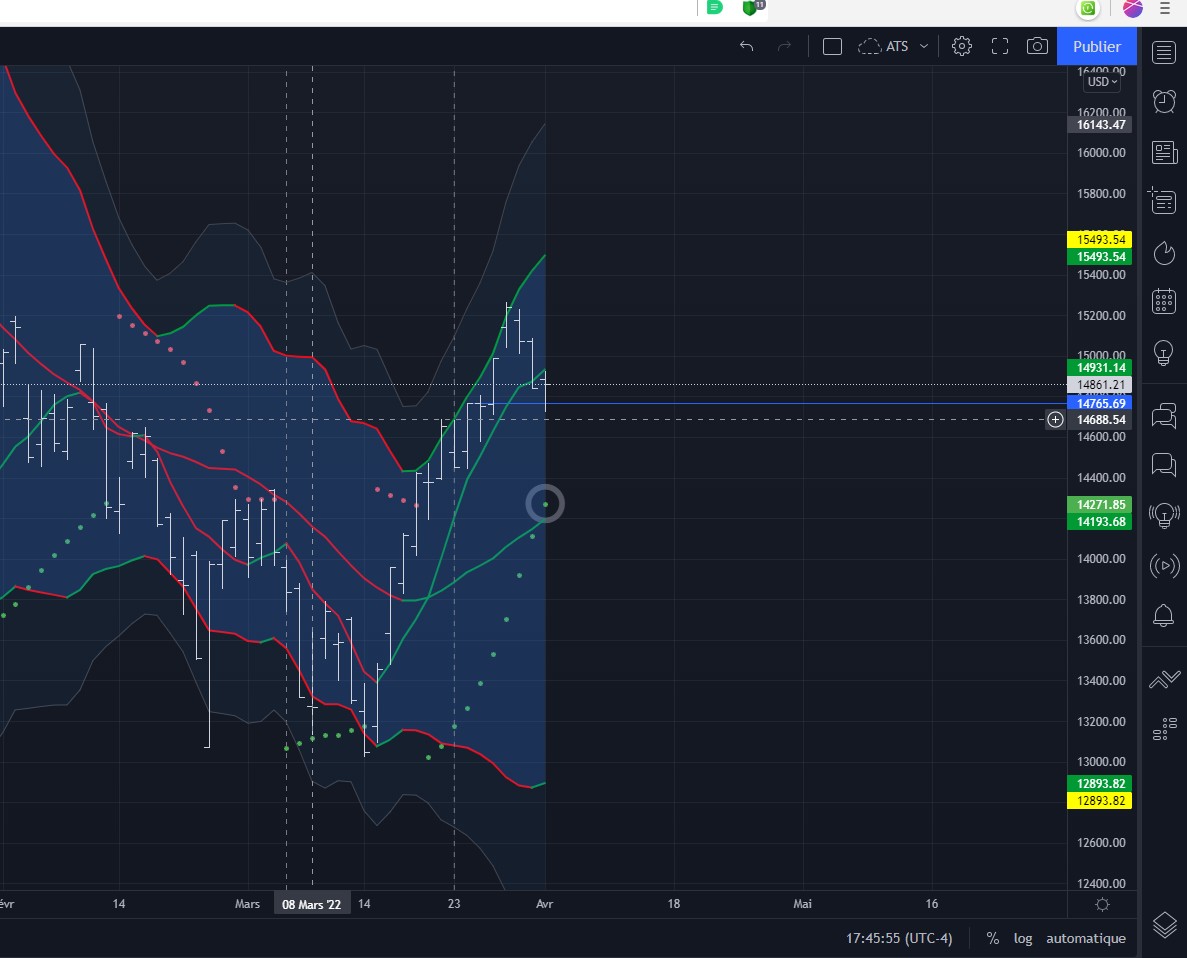
Task: Take a chart snapshot with the camera
Action: (1037, 46)
